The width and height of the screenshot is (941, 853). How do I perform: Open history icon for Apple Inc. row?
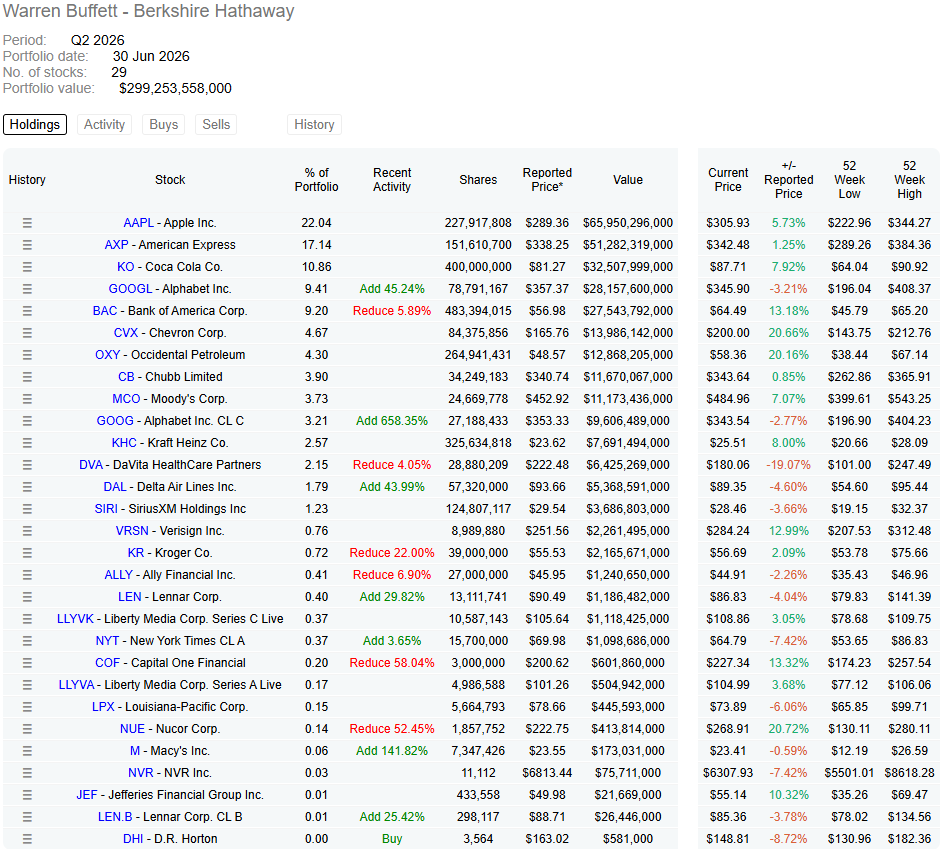click(x=27, y=223)
